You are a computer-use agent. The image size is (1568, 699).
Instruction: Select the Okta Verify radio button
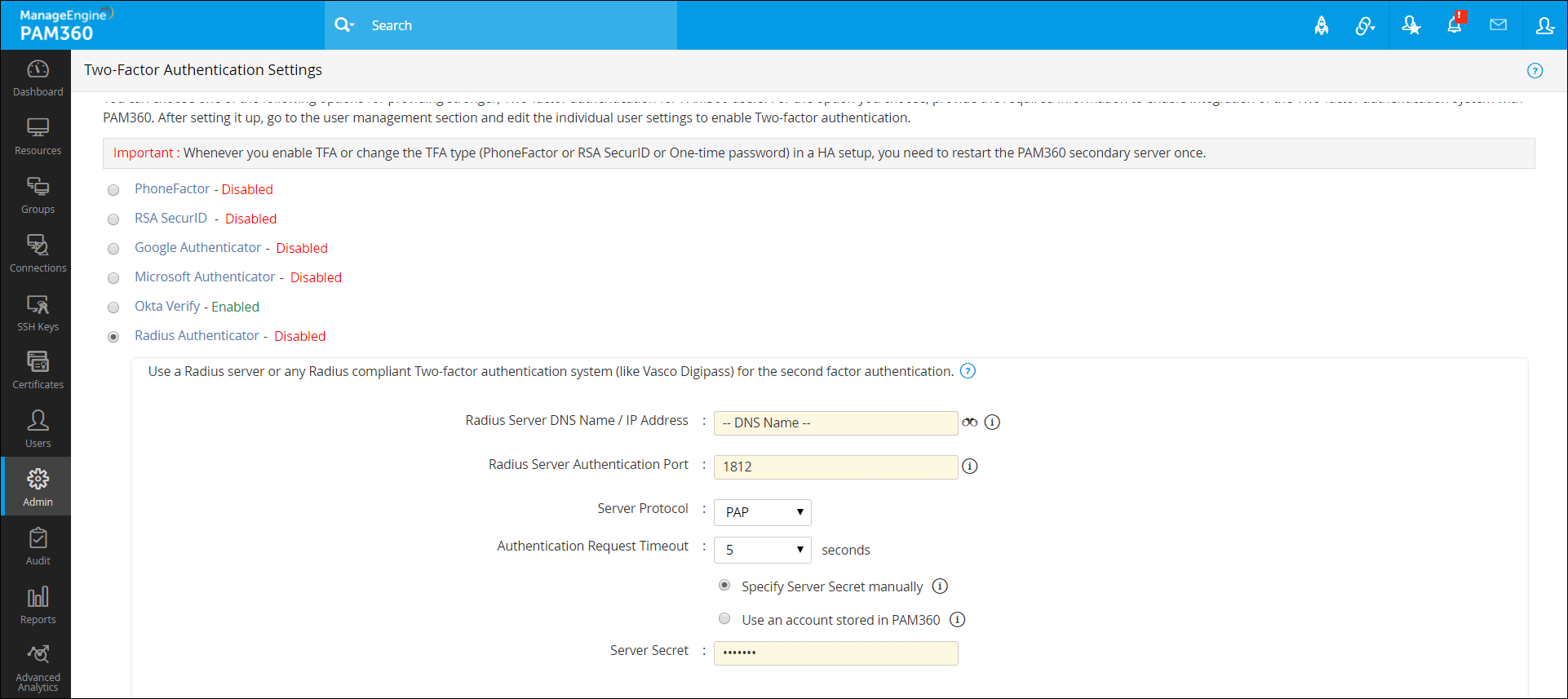(113, 307)
